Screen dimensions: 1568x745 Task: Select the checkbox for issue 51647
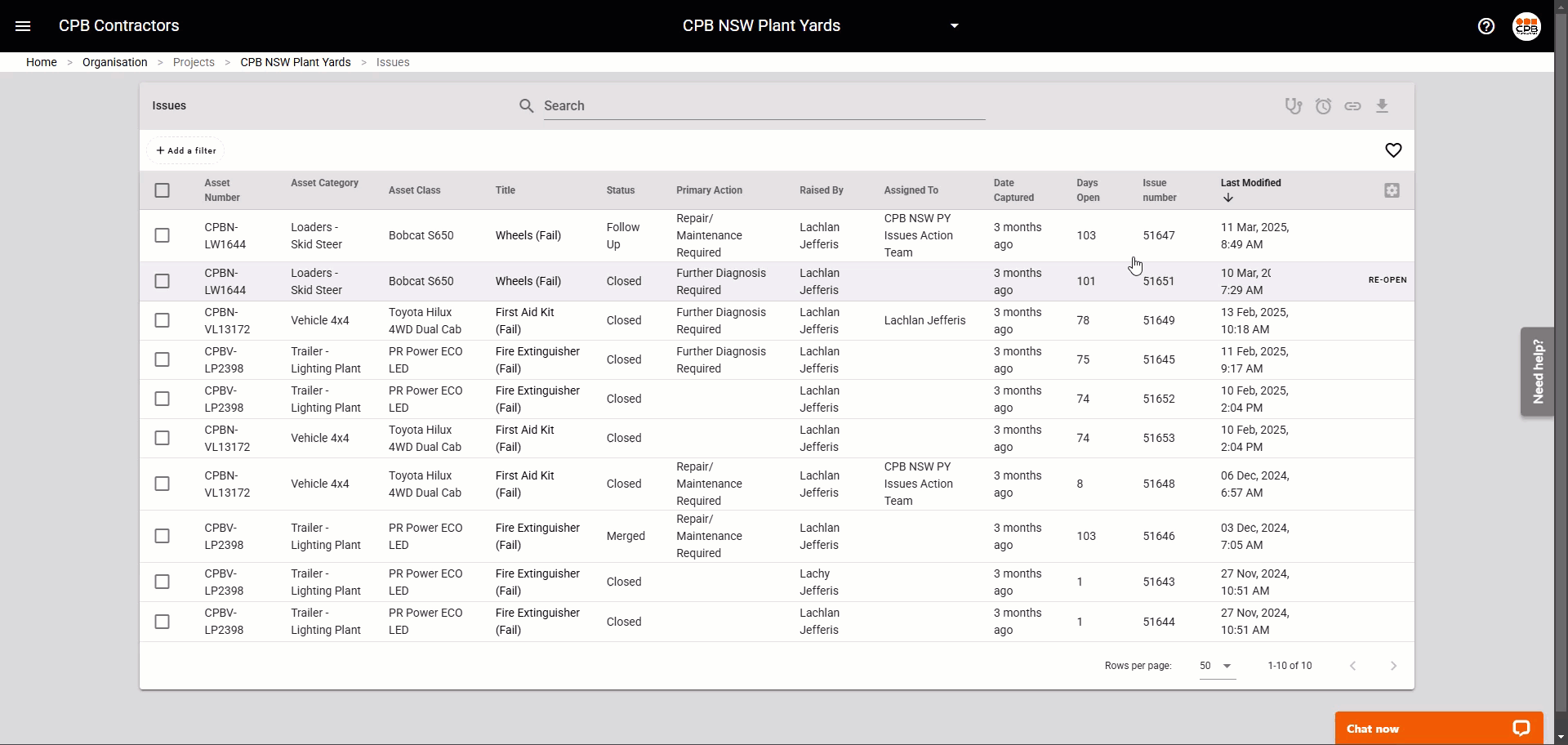[163, 235]
